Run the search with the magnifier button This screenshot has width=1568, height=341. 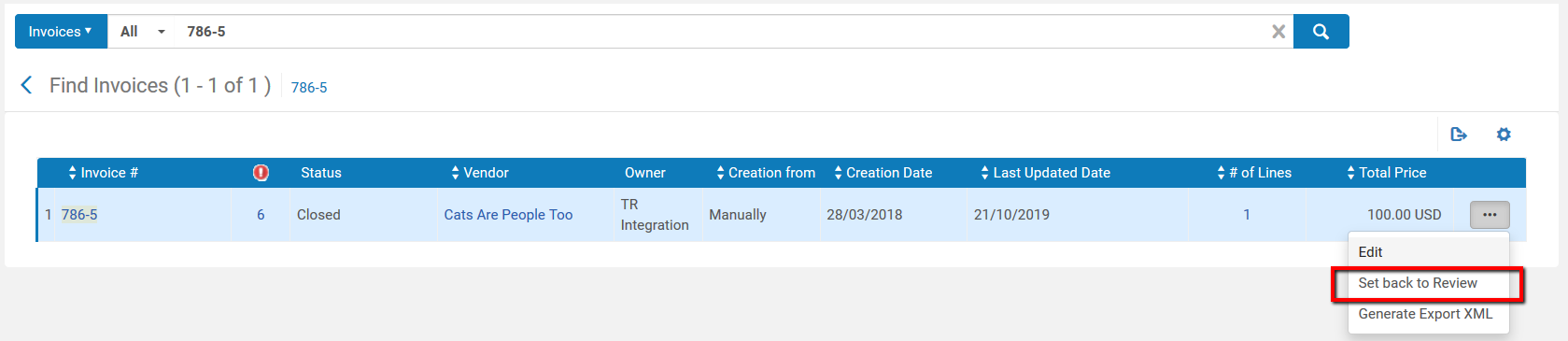coord(1321,32)
